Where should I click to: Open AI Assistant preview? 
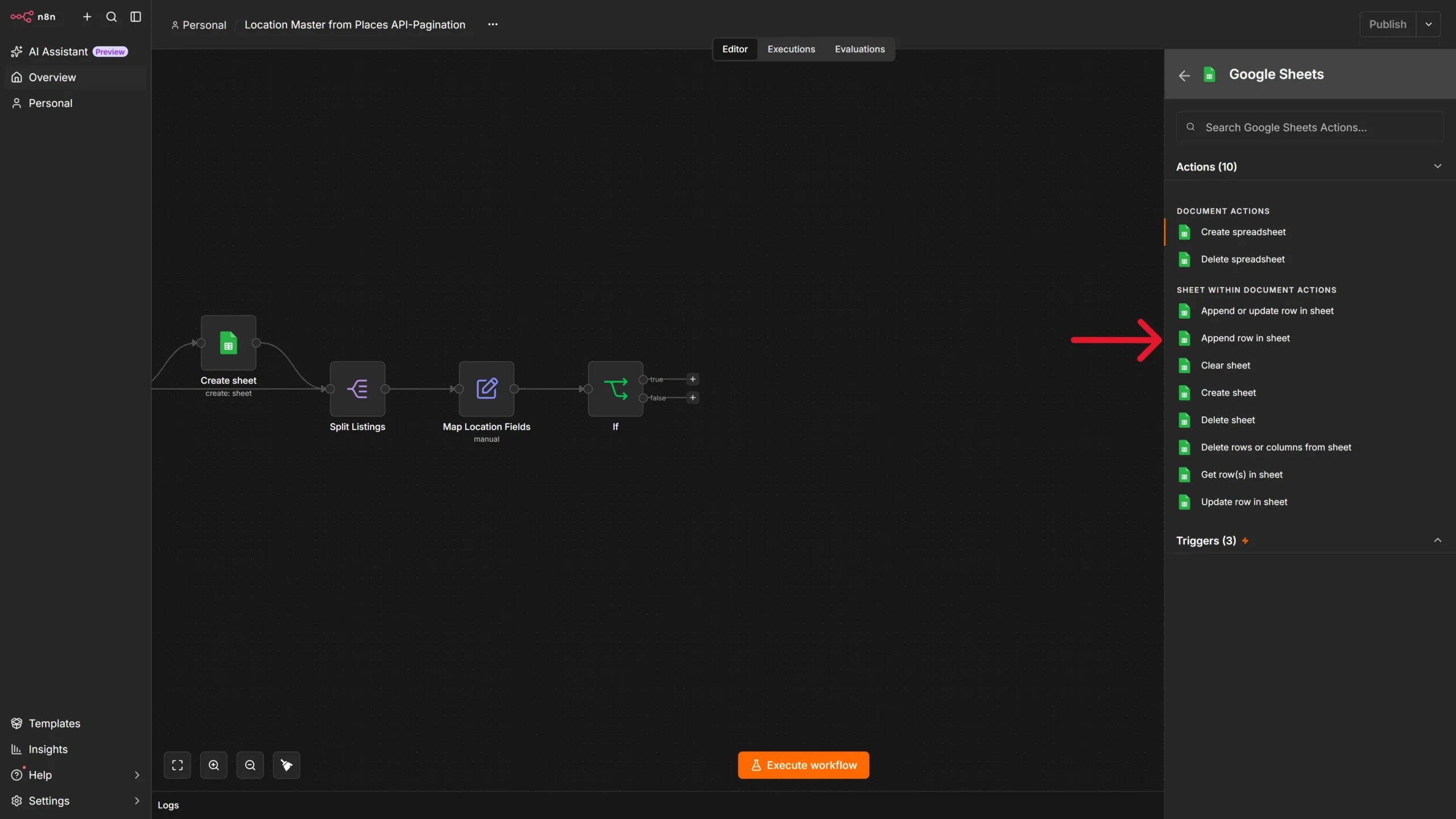75,52
